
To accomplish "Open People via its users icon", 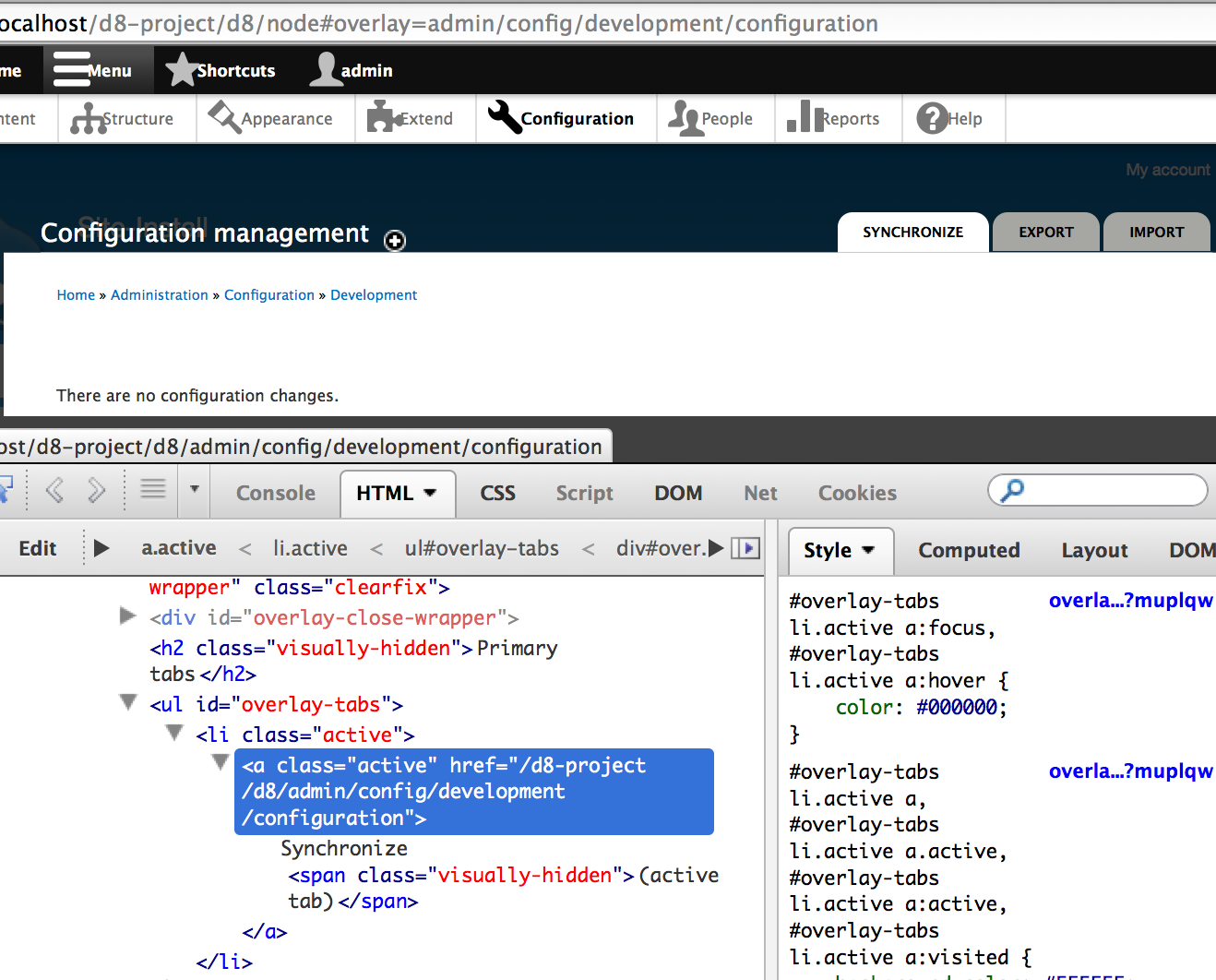I will 685,118.
